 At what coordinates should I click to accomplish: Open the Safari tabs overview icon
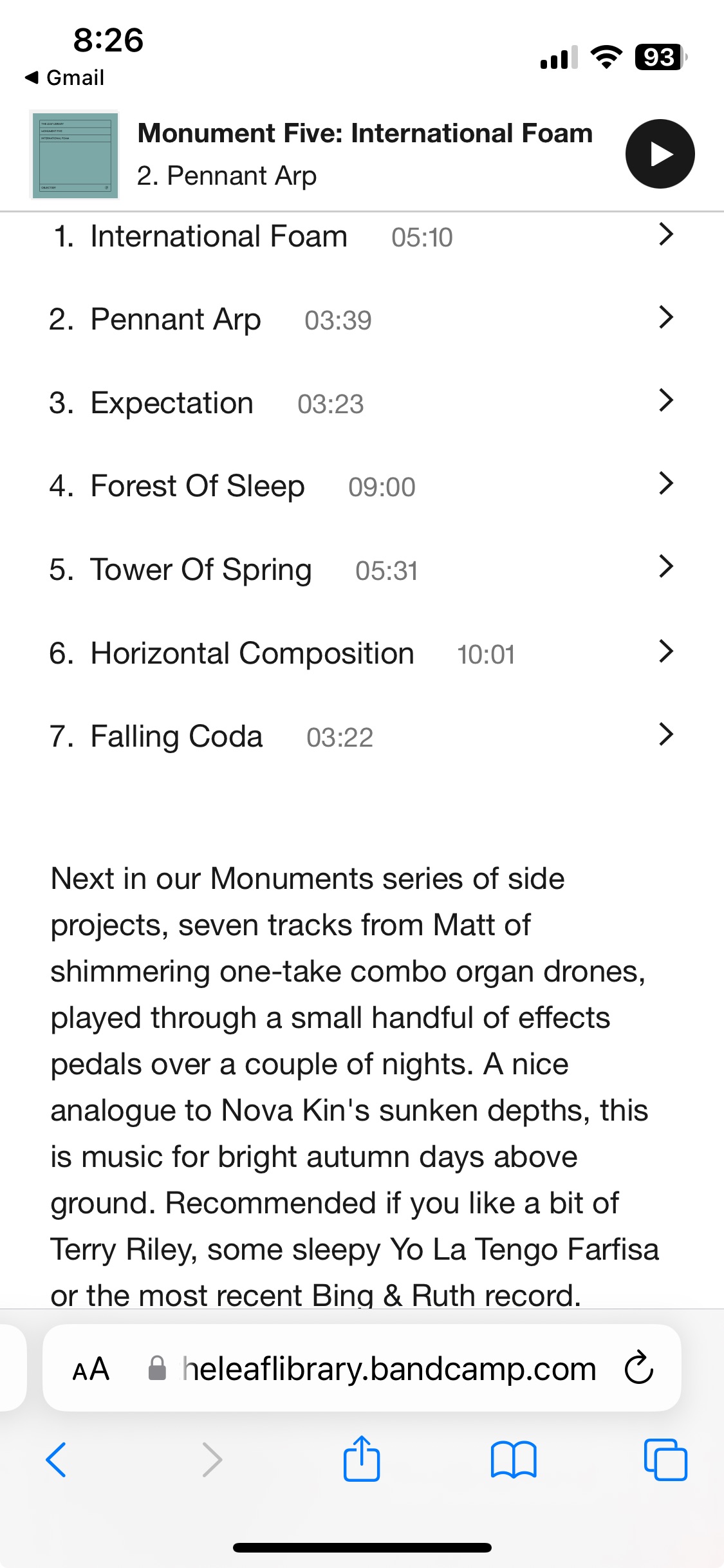tap(665, 1459)
